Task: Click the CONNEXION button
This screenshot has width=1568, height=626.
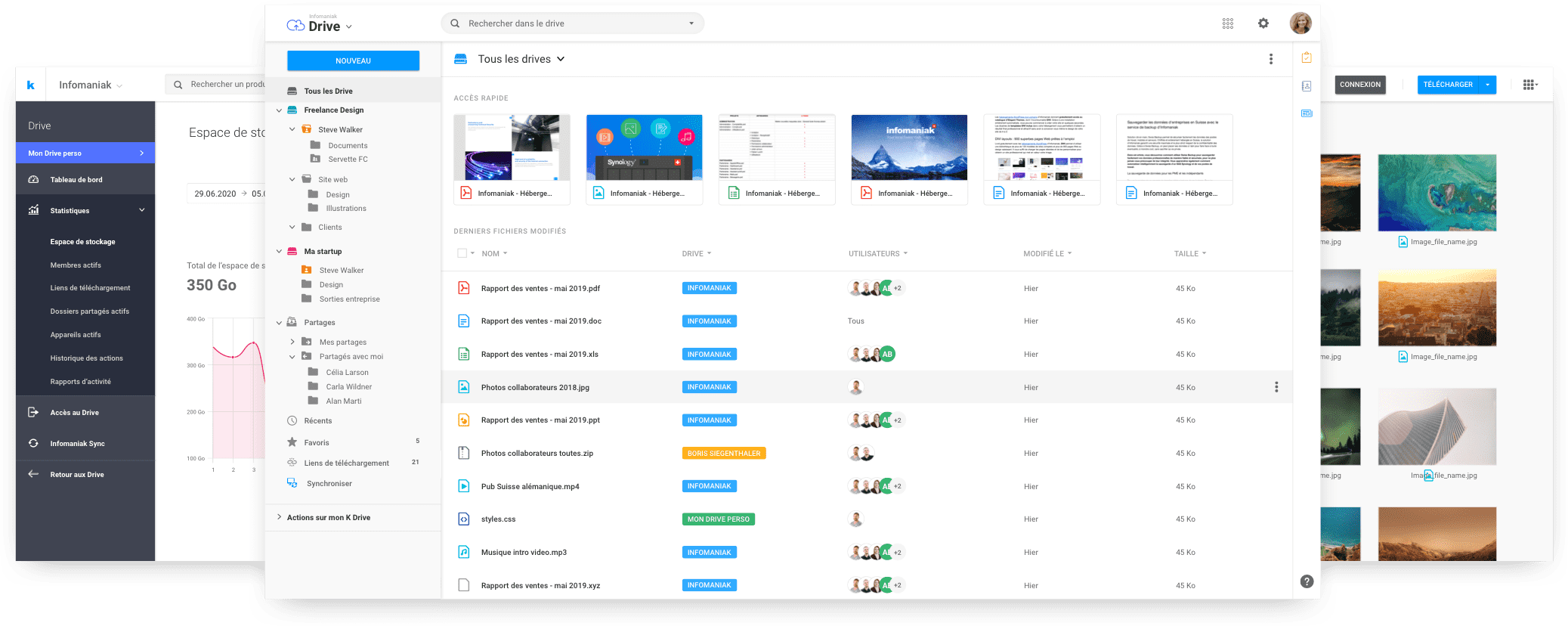Action: click(1359, 85)
